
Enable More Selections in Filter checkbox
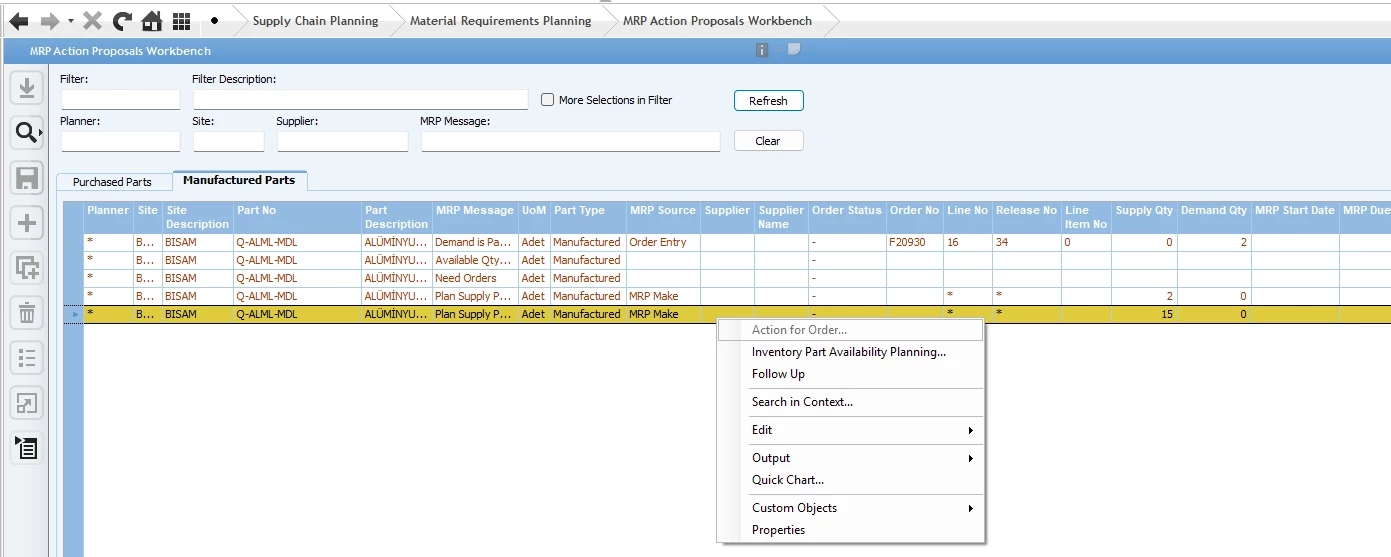point(547,100)
